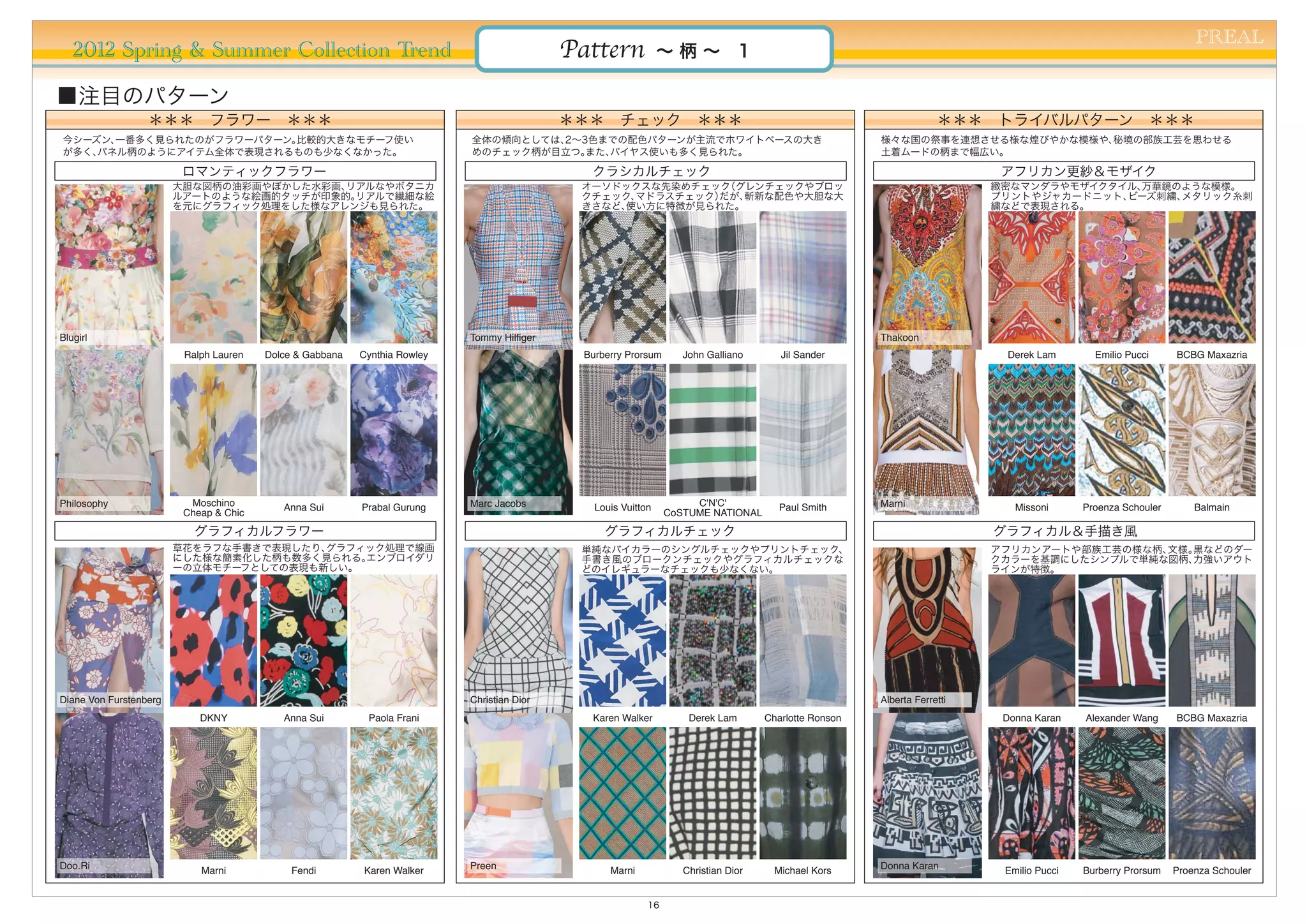1307x924 pixels.
Task: Select the 2012 Spring & Summer Collection Trend title
Action: pyautogui.click(x=262, y=49)
